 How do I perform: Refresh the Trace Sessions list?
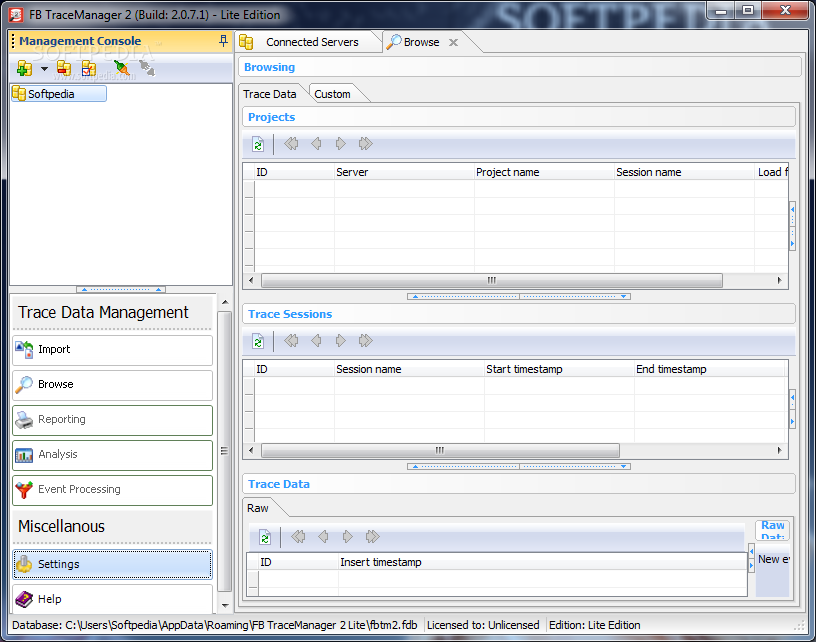(x=258, y=341)
